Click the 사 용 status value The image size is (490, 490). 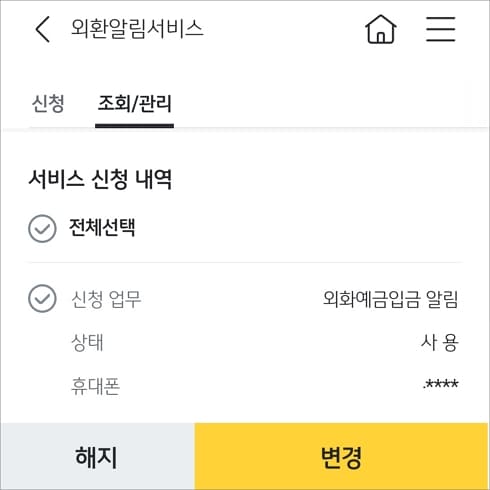click(440, 342)
